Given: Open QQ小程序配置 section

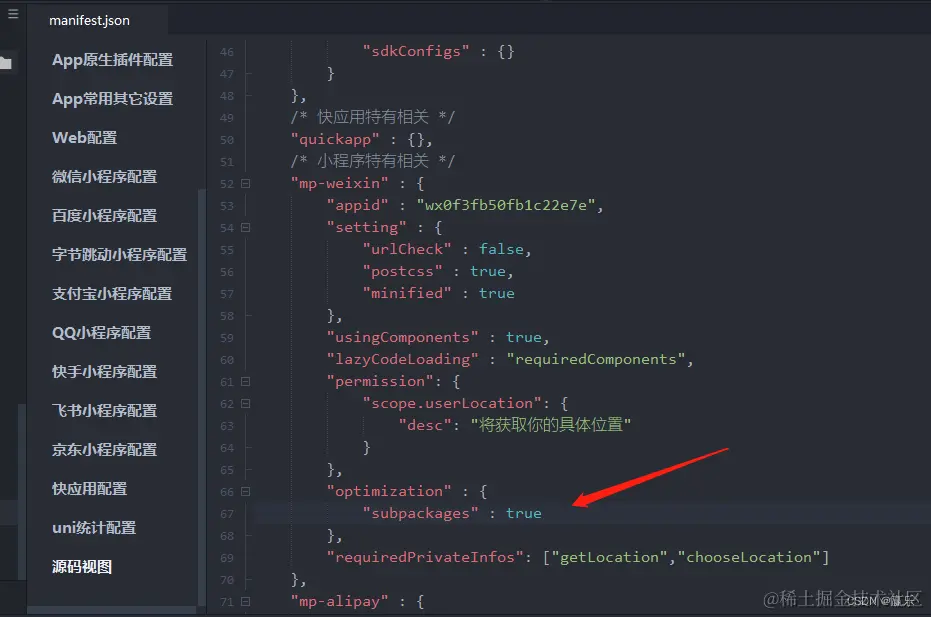Looking at the screenshot, I should tap(102, 333).
